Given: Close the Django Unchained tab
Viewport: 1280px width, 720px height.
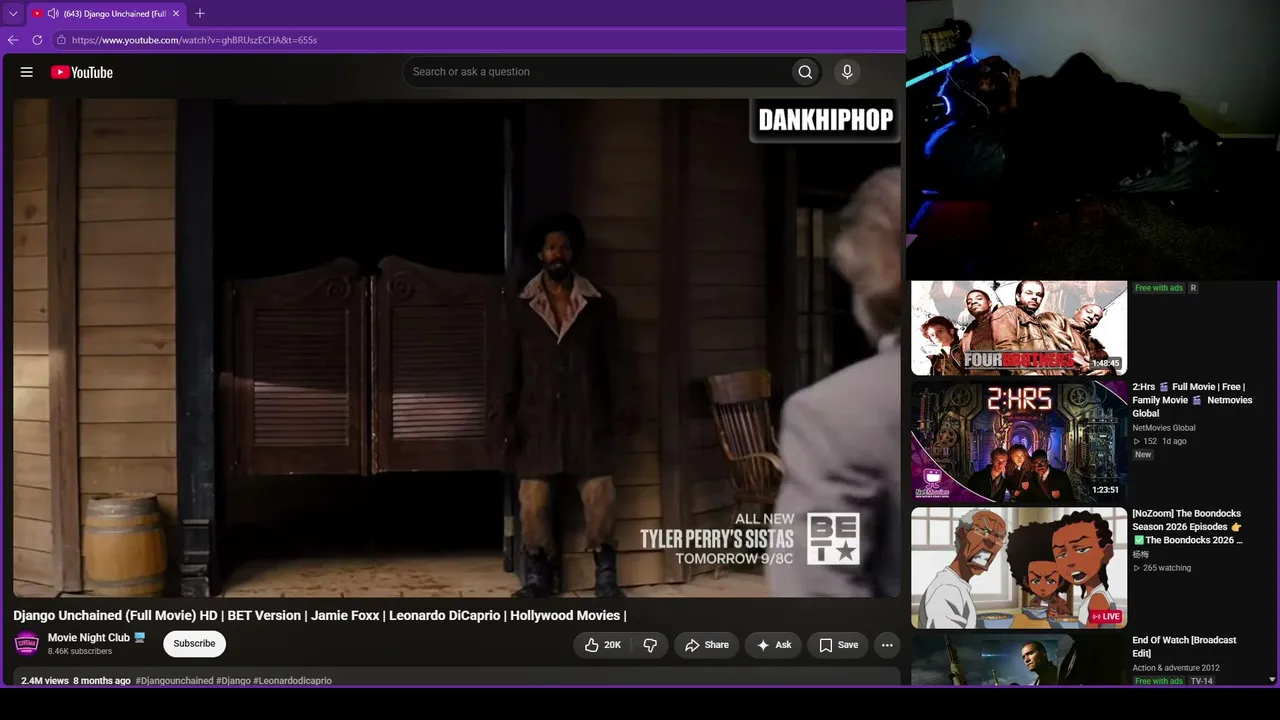Looking at the screenshot, I should tap(176, 14).
